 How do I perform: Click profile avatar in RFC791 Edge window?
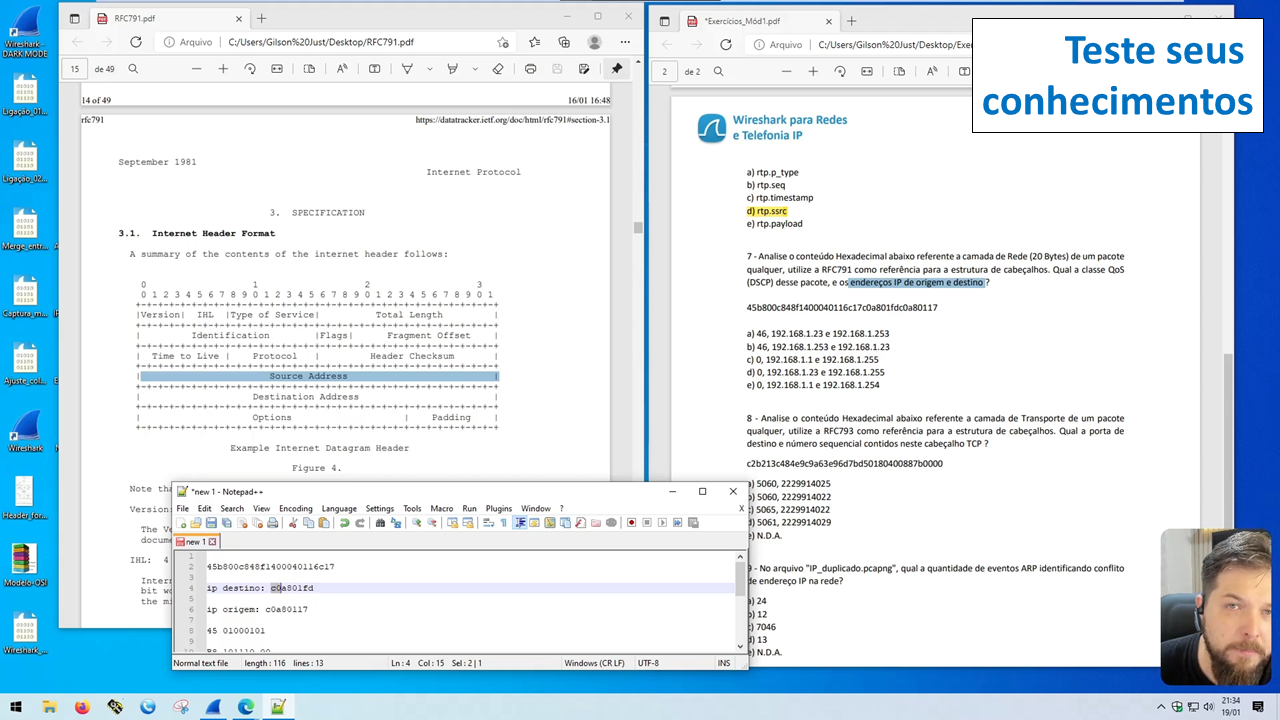(595, 42)
